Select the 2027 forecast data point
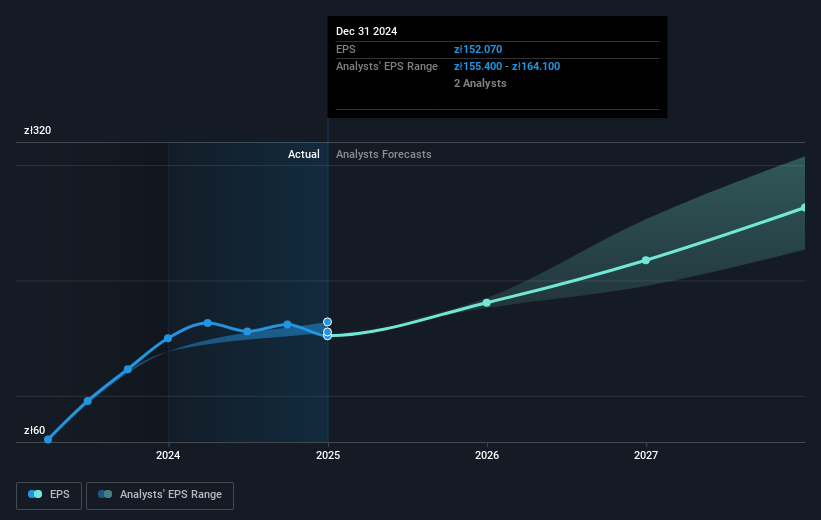The image size is (821, 520). pyautogui.click(x=646, y=260)
